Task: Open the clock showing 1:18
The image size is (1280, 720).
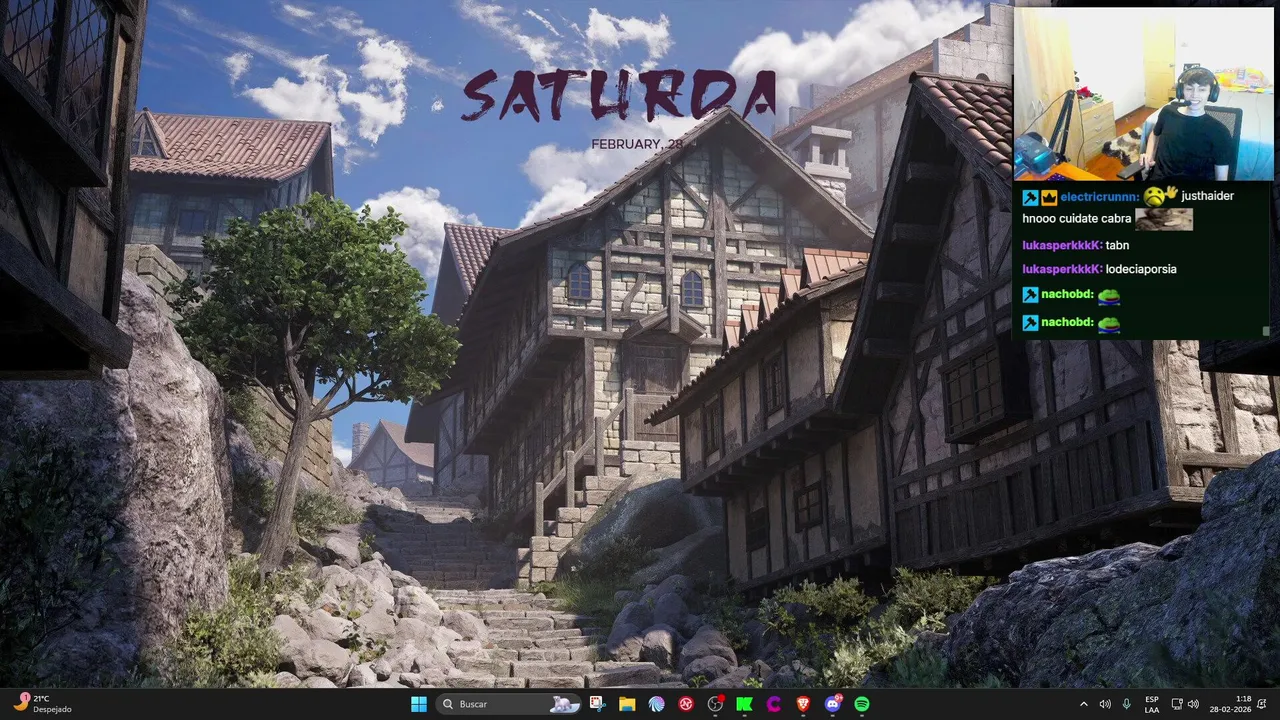Action: pyautogui.click(x=1231, y=704)
